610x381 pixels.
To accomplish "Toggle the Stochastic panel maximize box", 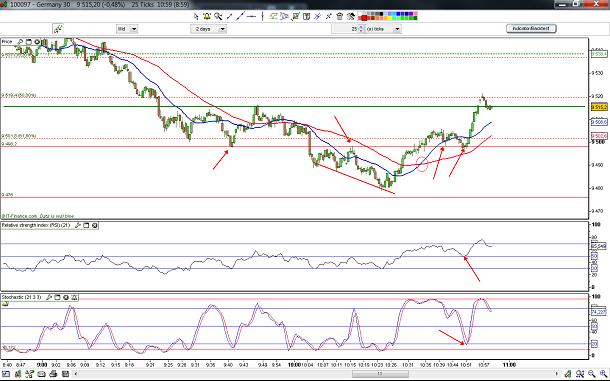I will [57, 297].
